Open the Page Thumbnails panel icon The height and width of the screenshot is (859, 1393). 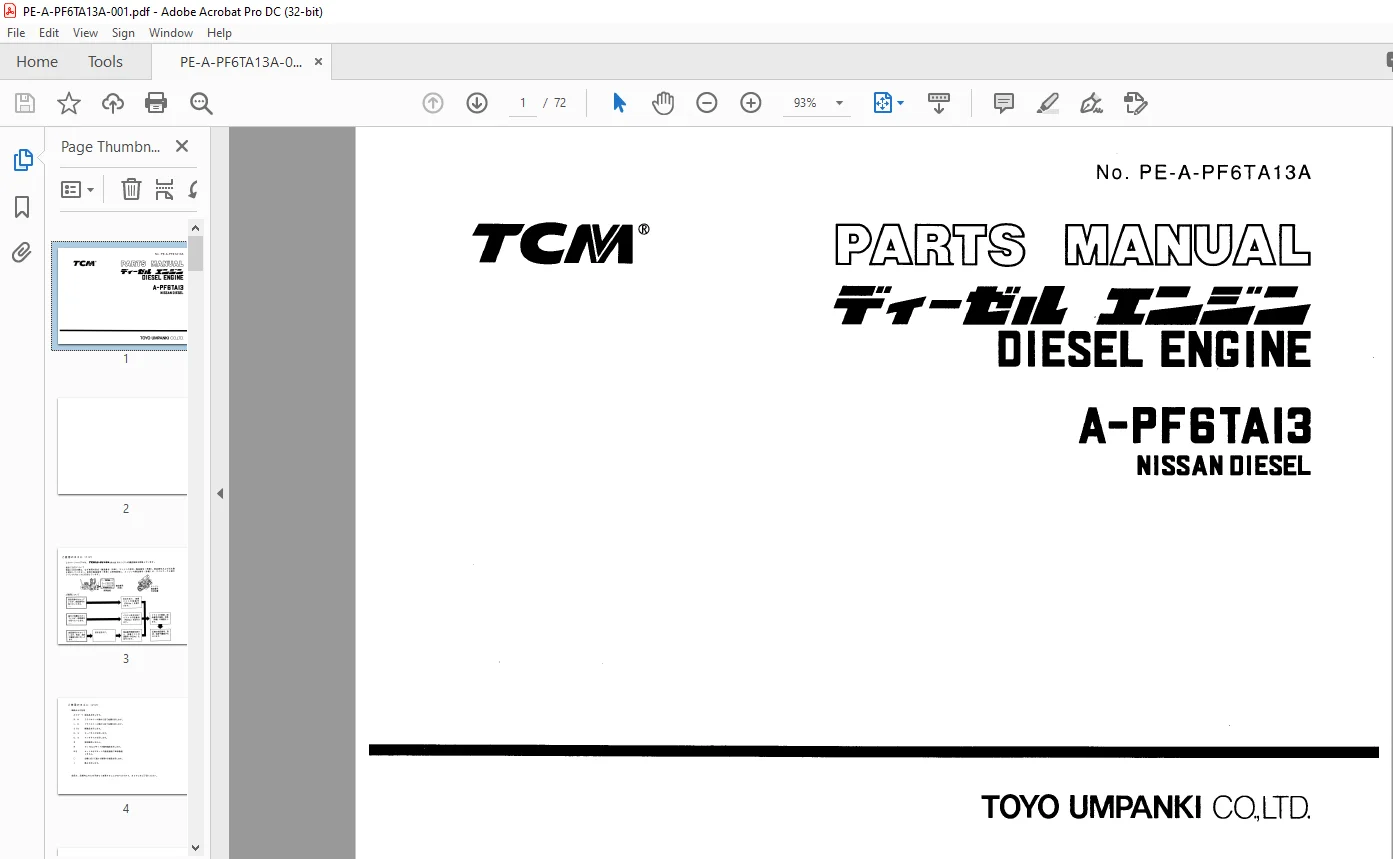(22, 160)
